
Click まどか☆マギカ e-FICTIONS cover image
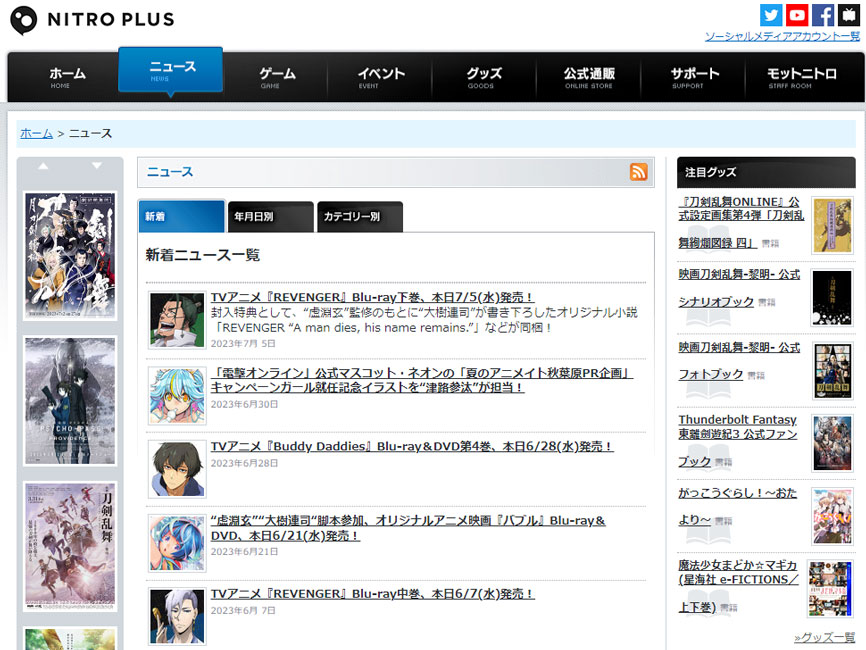(x=830, y=589)
